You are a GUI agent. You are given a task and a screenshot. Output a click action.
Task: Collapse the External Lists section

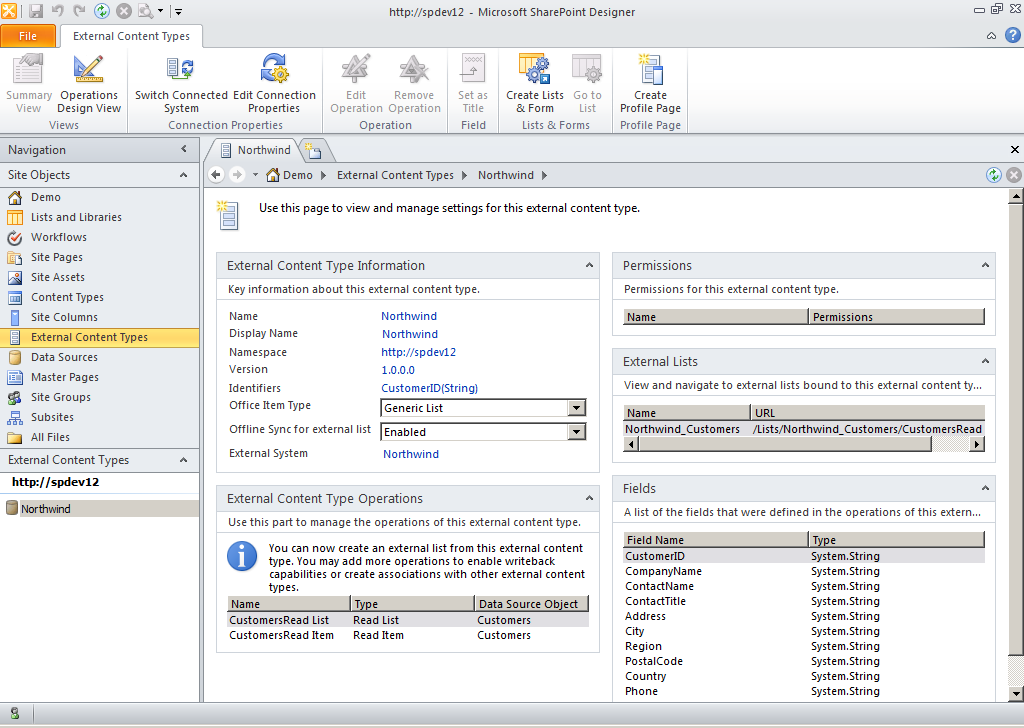[985, 361]
